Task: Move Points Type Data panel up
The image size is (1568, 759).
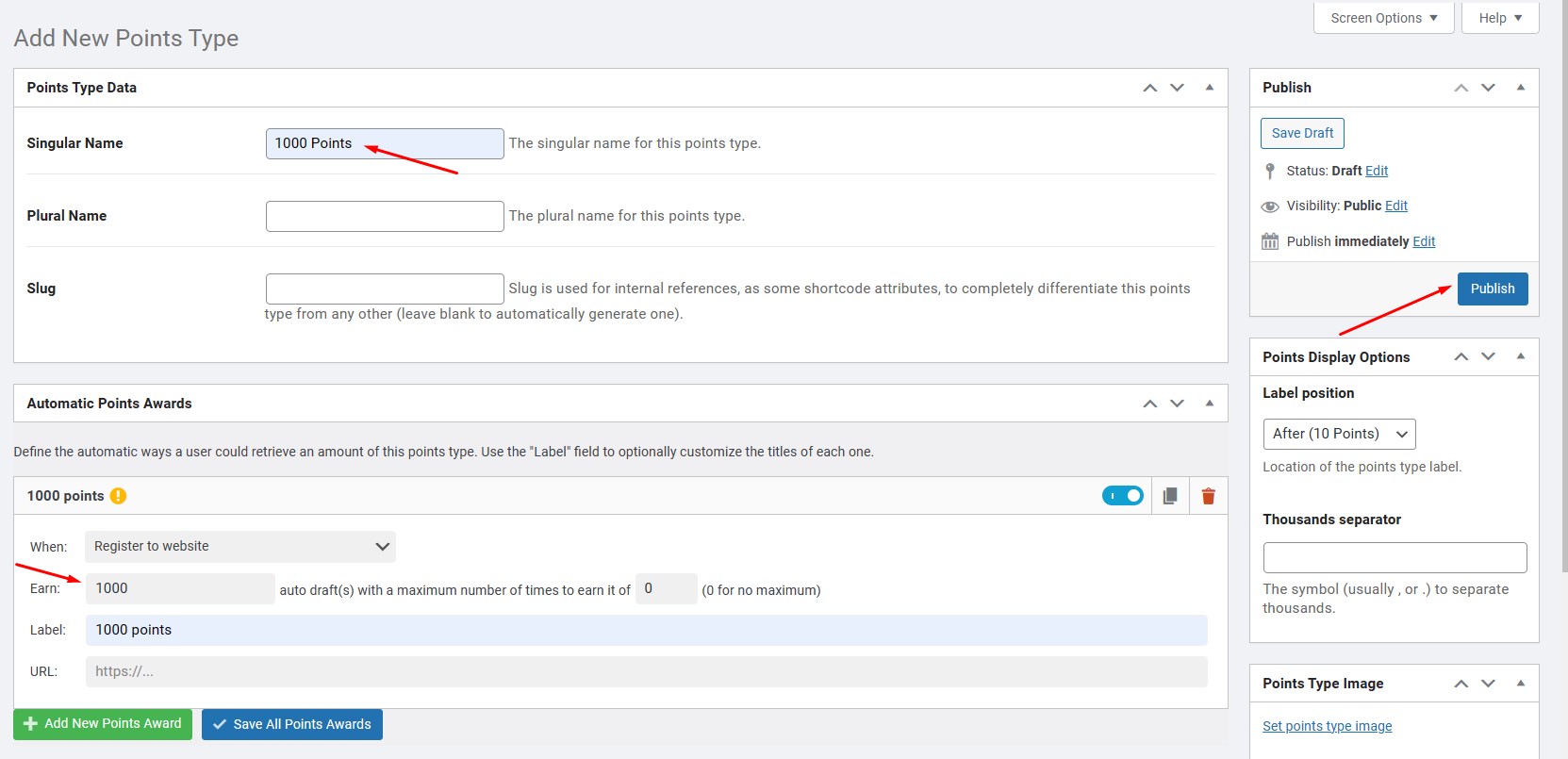Action: [x=1149, y=88]
